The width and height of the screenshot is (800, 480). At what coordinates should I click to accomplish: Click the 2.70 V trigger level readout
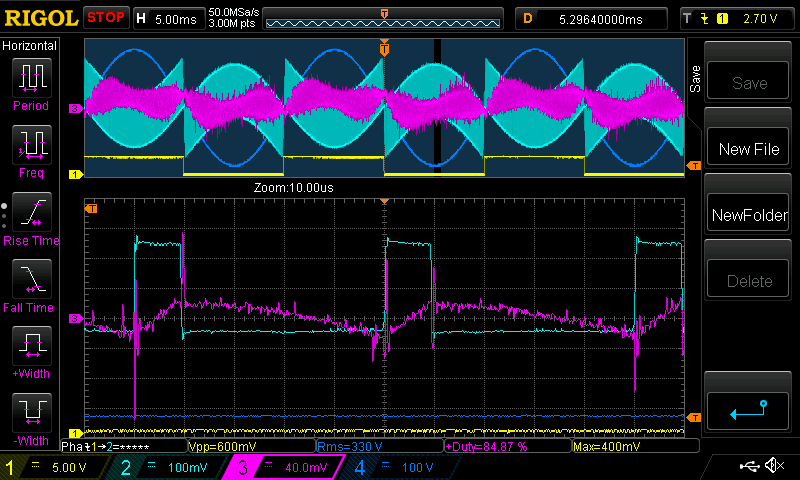762,18
